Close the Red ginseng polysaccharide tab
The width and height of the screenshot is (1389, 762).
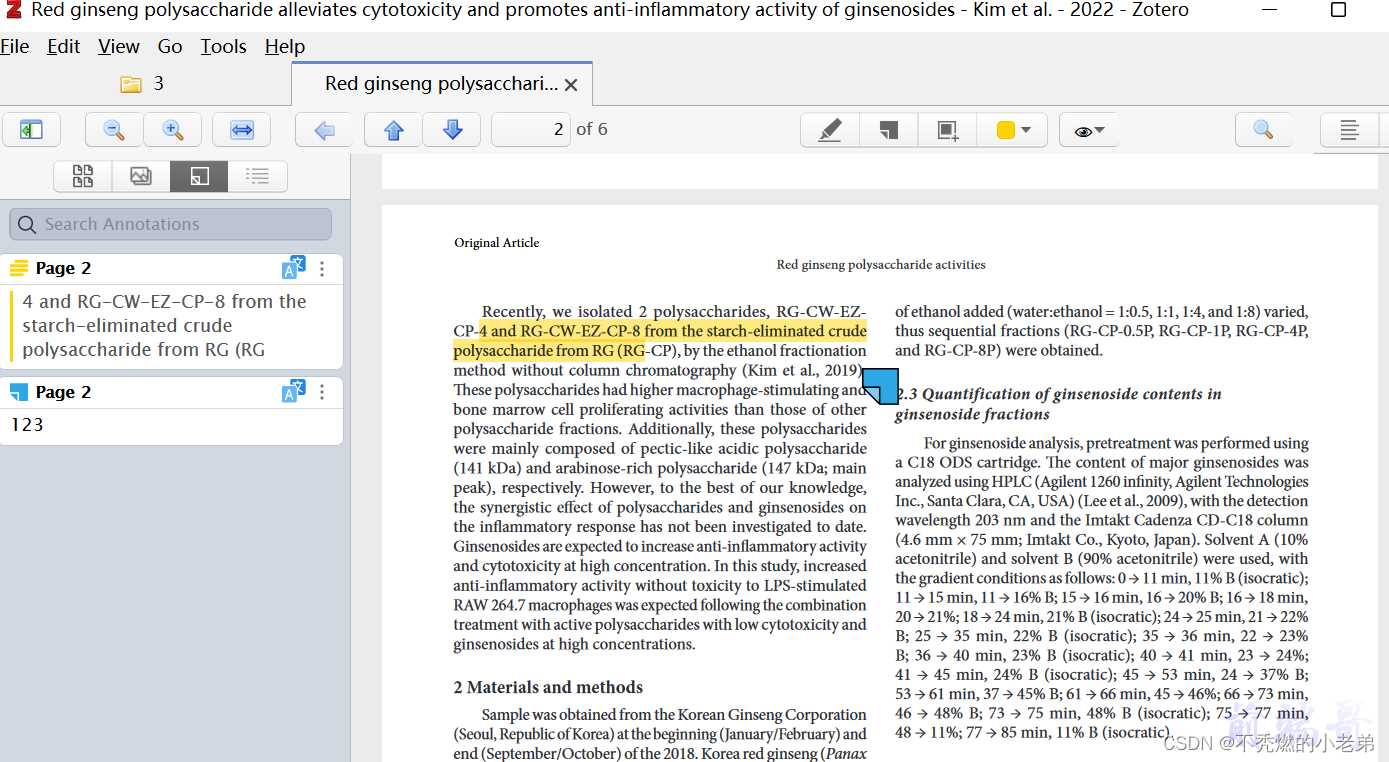pos(571,85)
